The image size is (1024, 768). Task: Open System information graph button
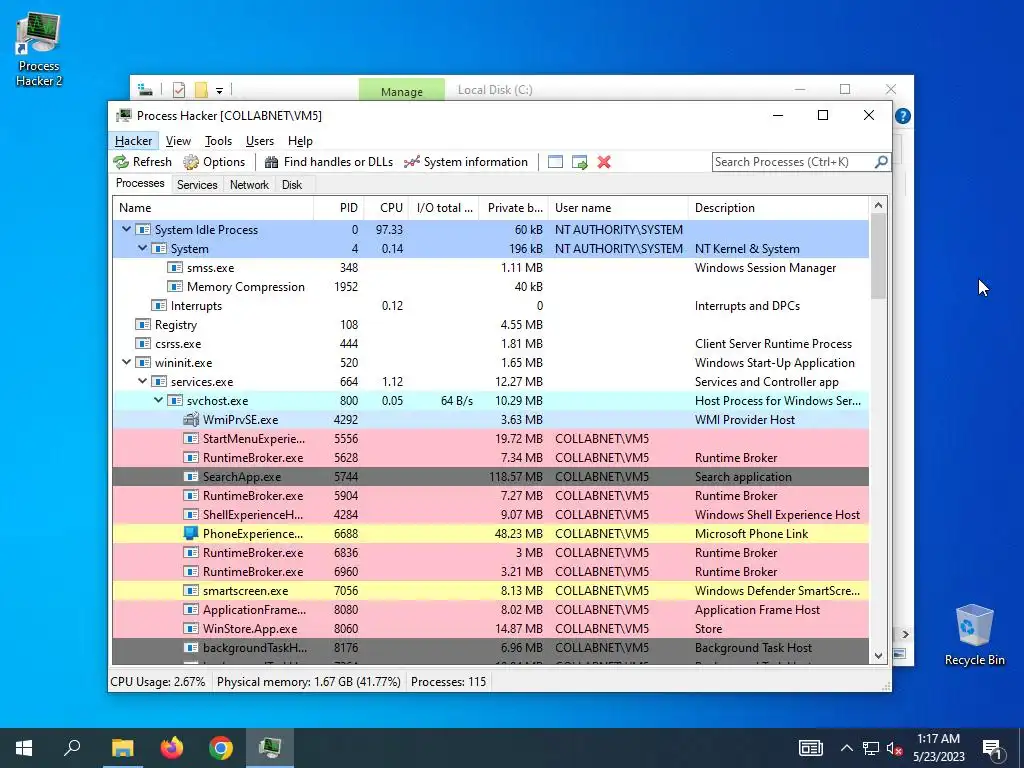point(466,162)
